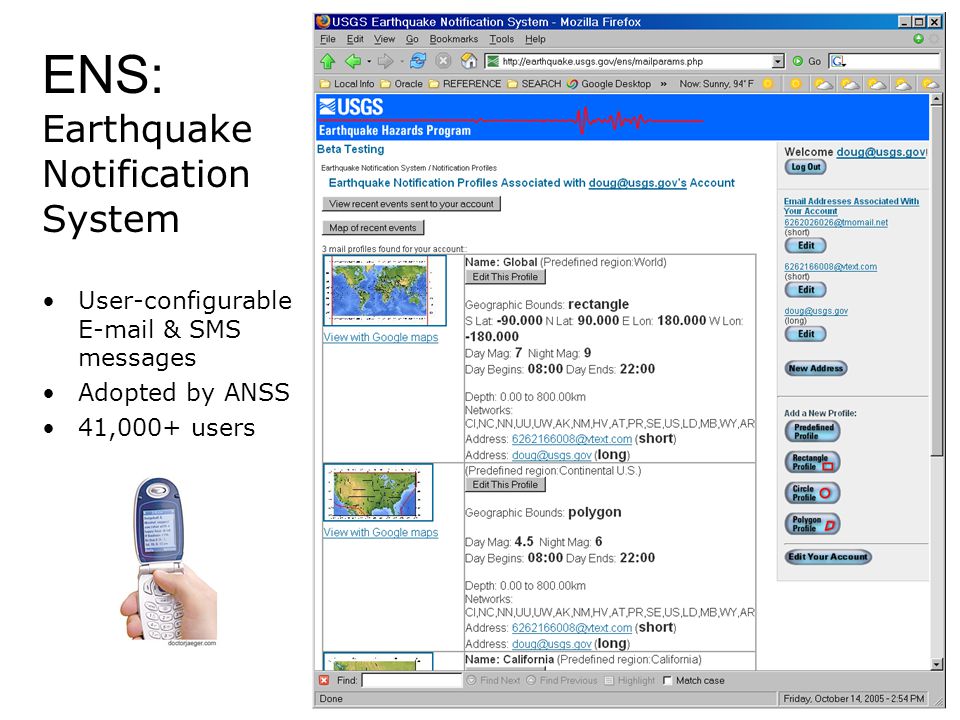The image size is (960, 720).
Task: Reload the page with the Refresh icon
Action: 418,61
